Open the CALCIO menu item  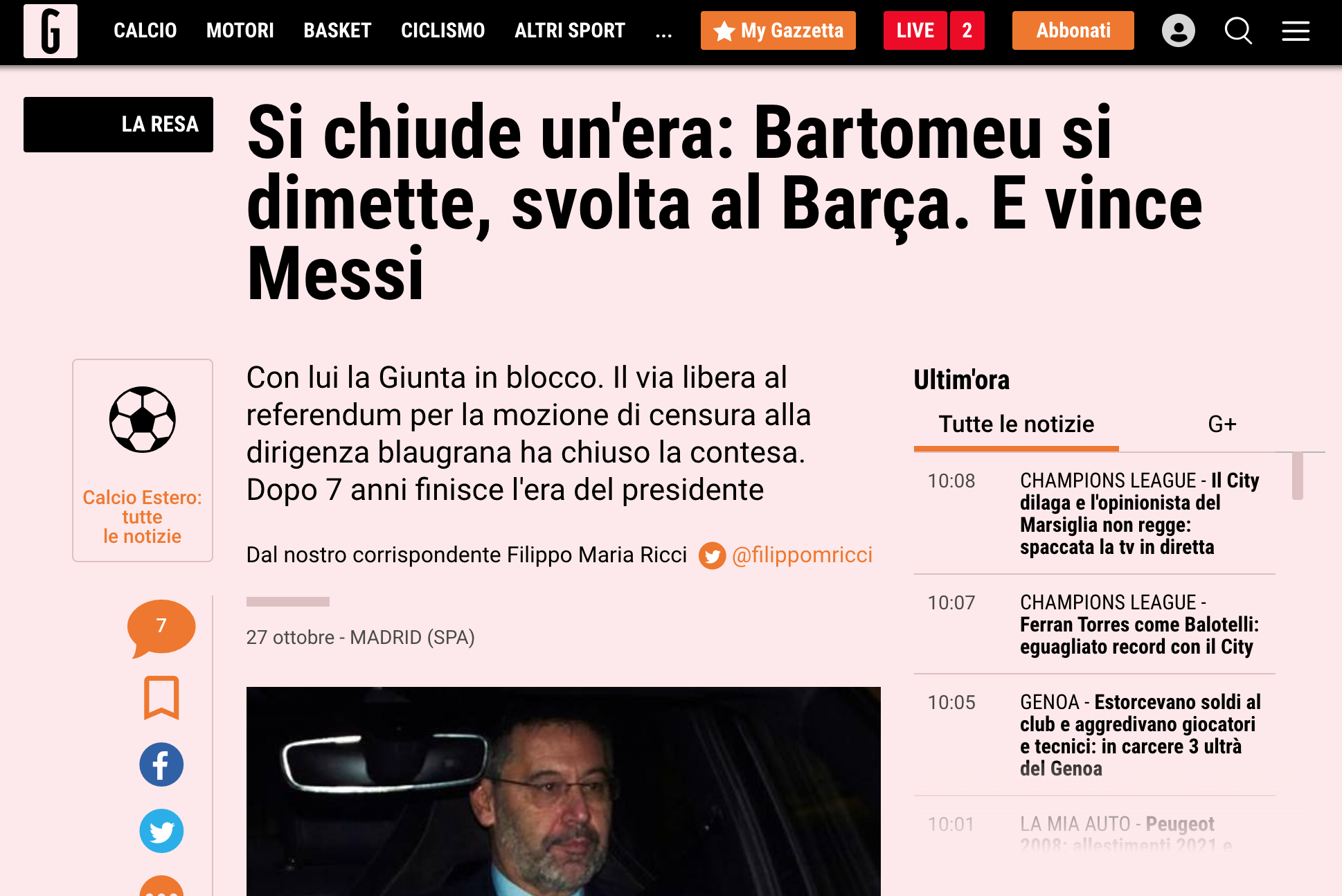(x=145, y=30)
